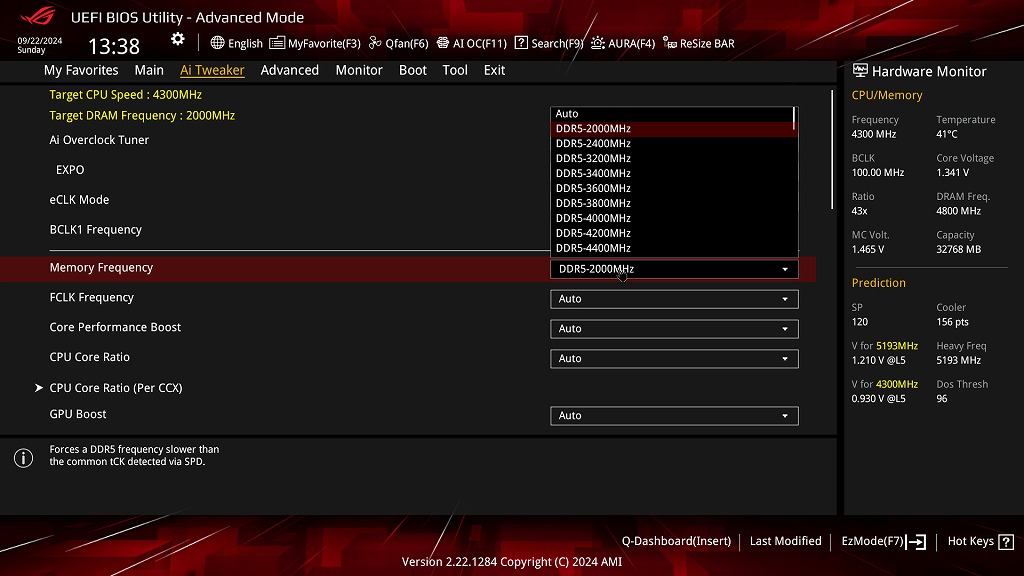Select Memory Frequency label
The image size is (1024, 576).
101,268
